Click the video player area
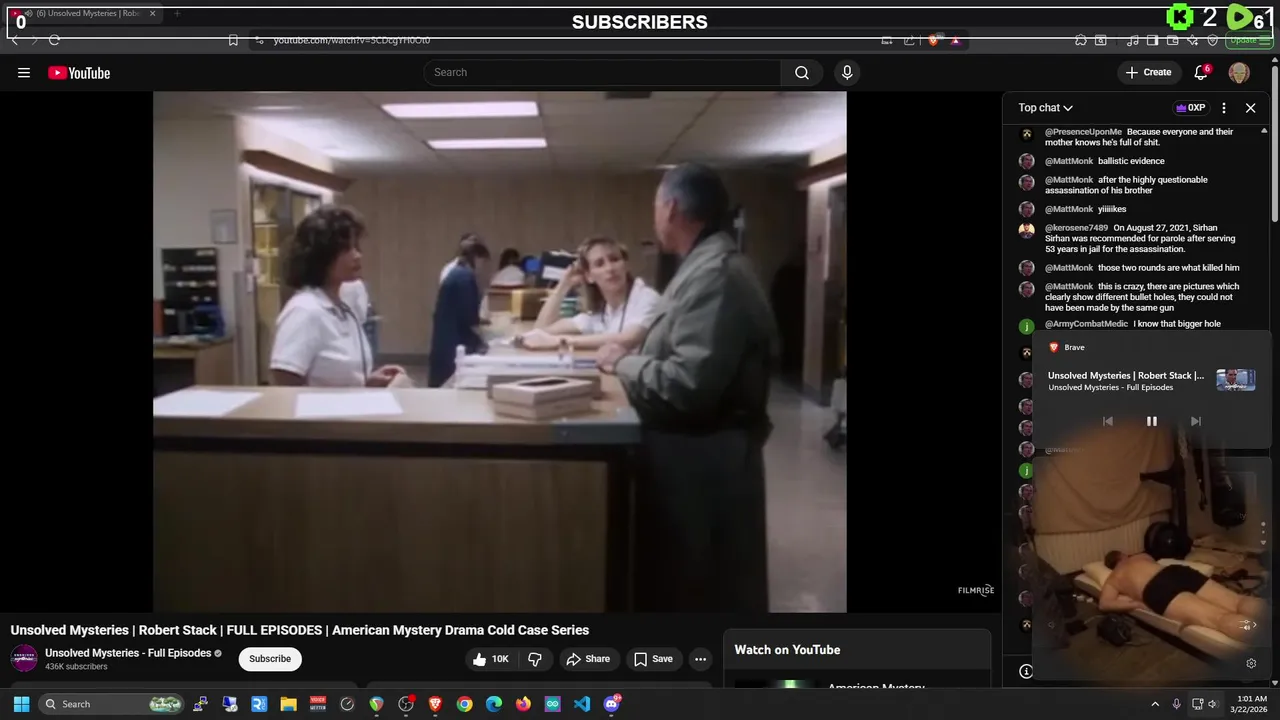Viewport: 1280px width, 720px height. (499, 351)
